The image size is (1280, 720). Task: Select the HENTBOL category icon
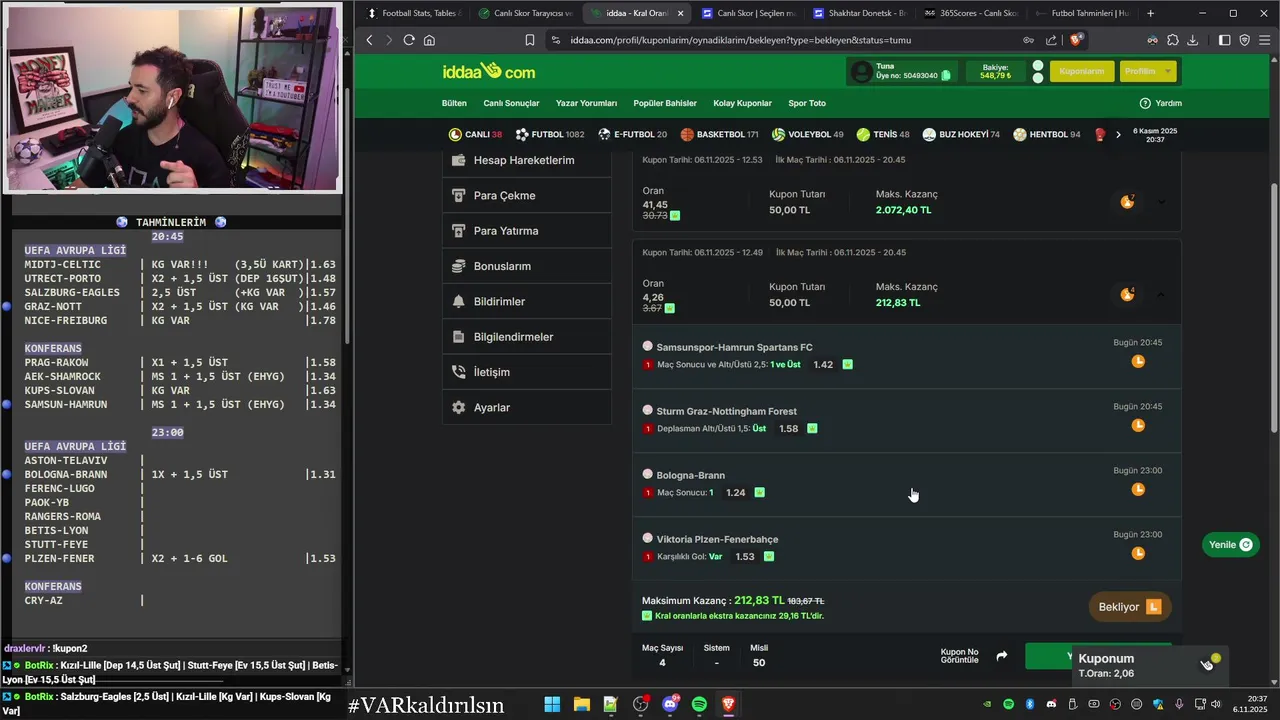coord(1019,134)
